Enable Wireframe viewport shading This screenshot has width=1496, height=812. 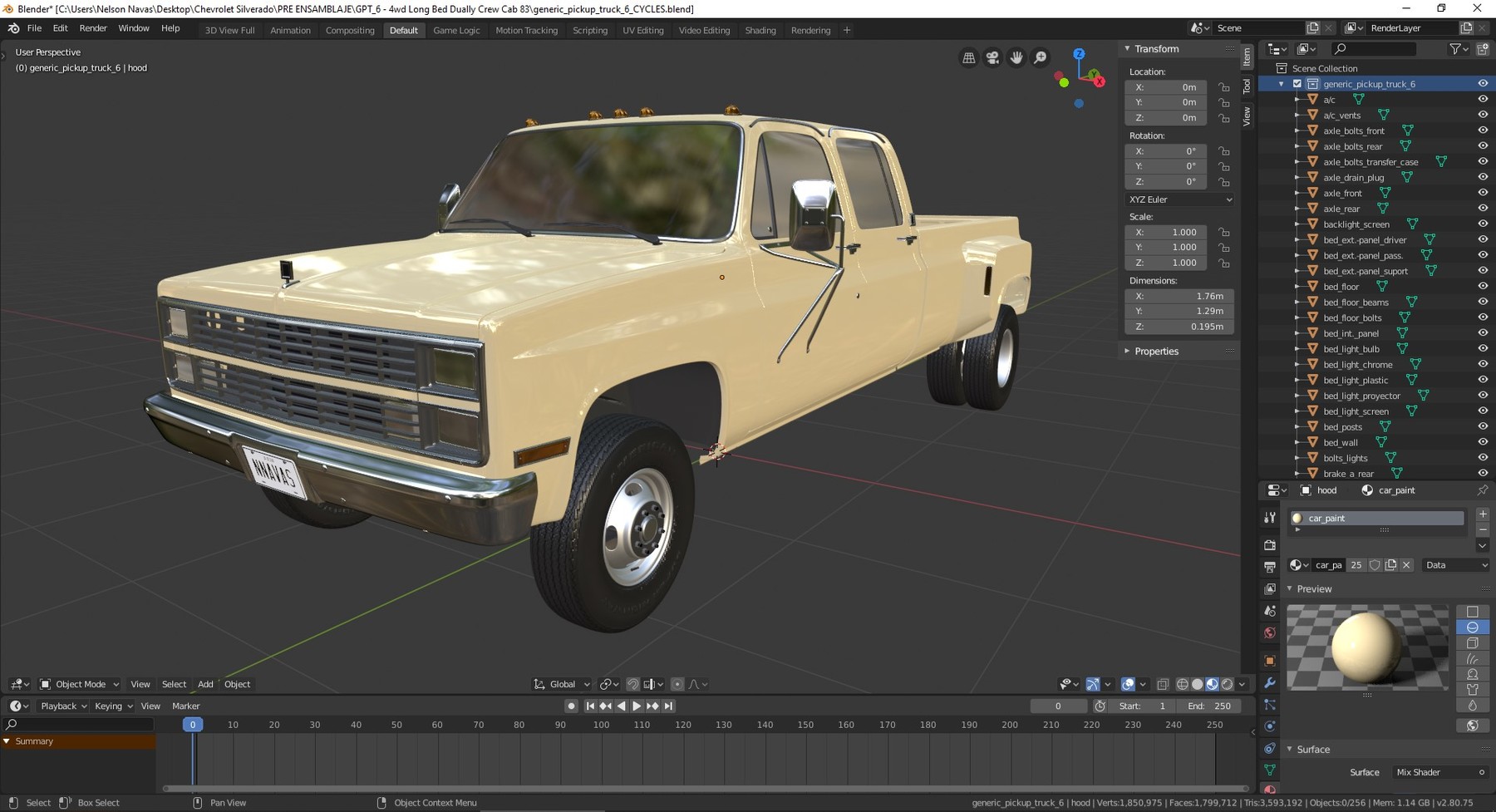pos(1181,684)
